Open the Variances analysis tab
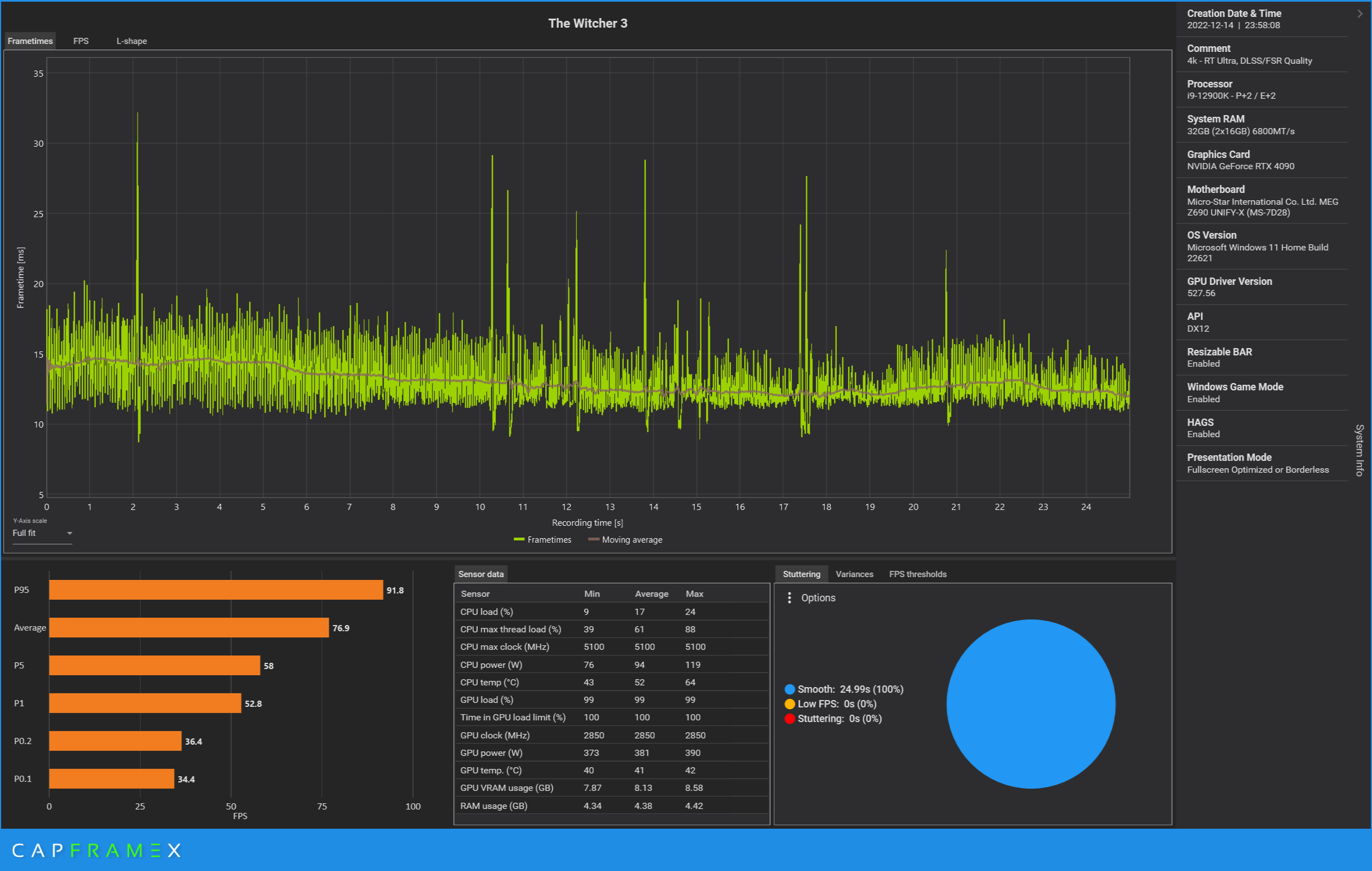 [855, 573]
